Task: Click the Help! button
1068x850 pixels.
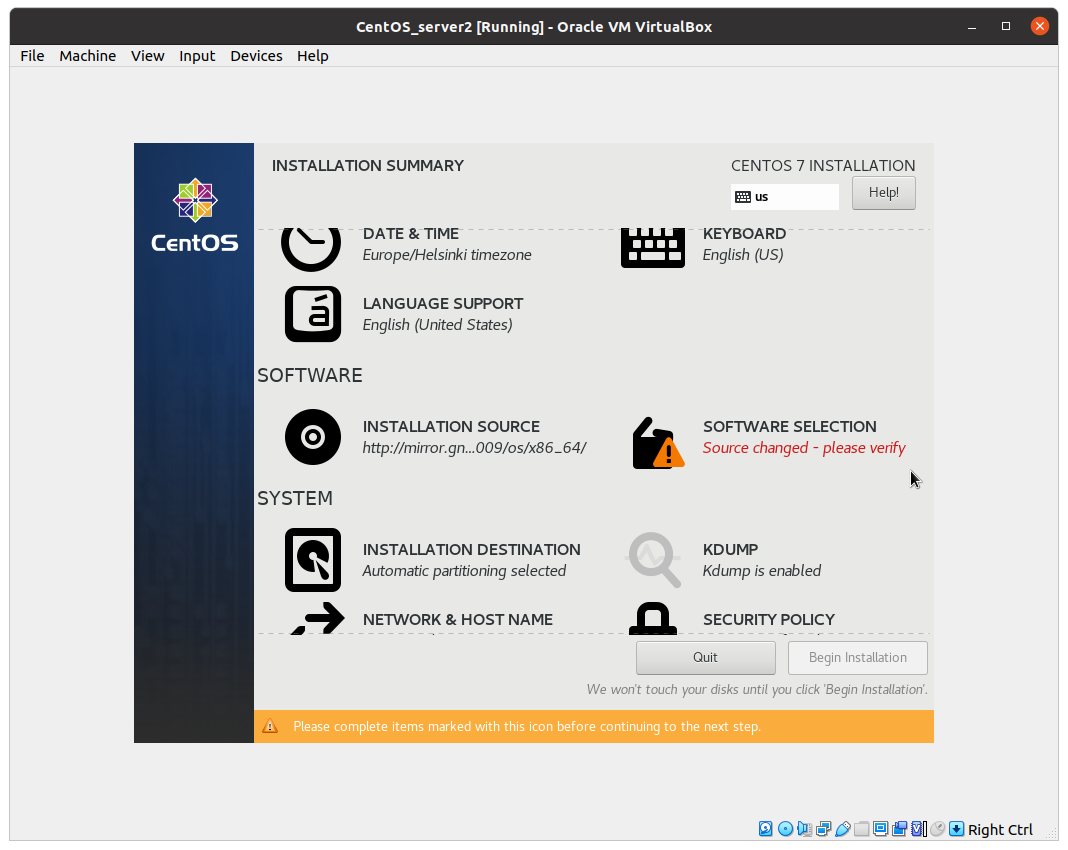Action: 883,193
